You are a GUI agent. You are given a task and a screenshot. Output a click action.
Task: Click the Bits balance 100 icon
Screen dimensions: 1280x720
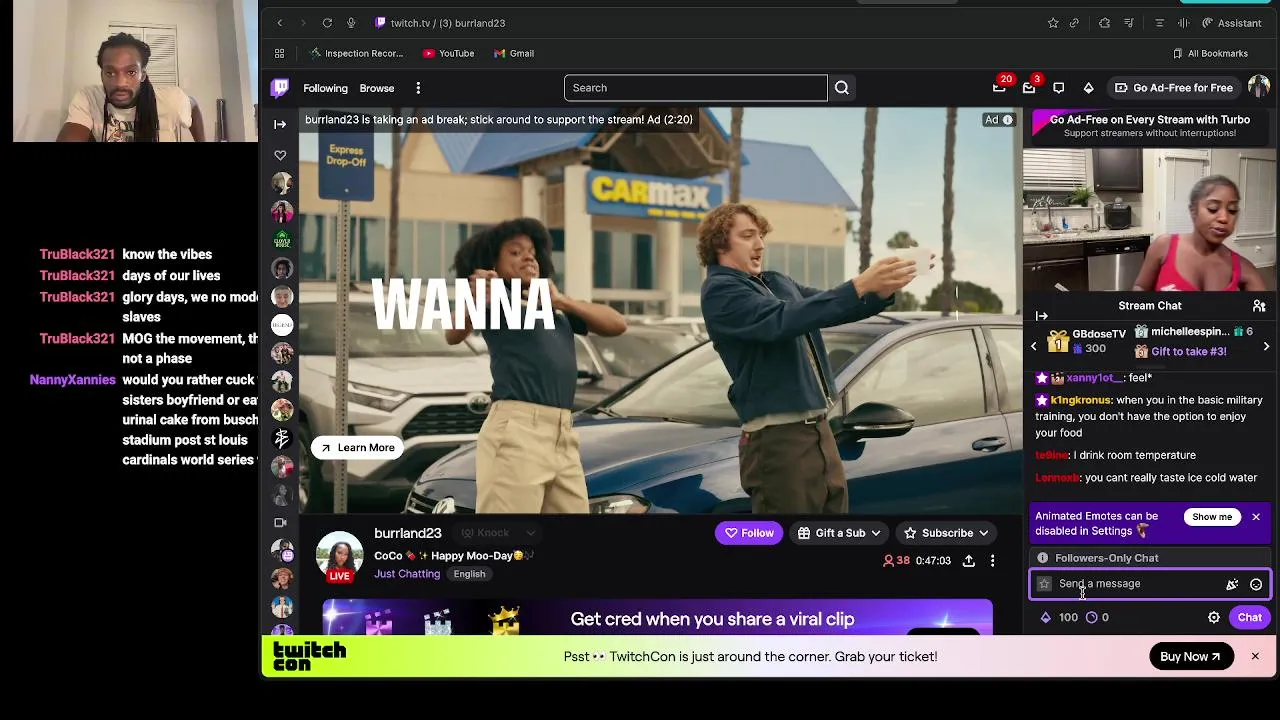(1046, 618)
